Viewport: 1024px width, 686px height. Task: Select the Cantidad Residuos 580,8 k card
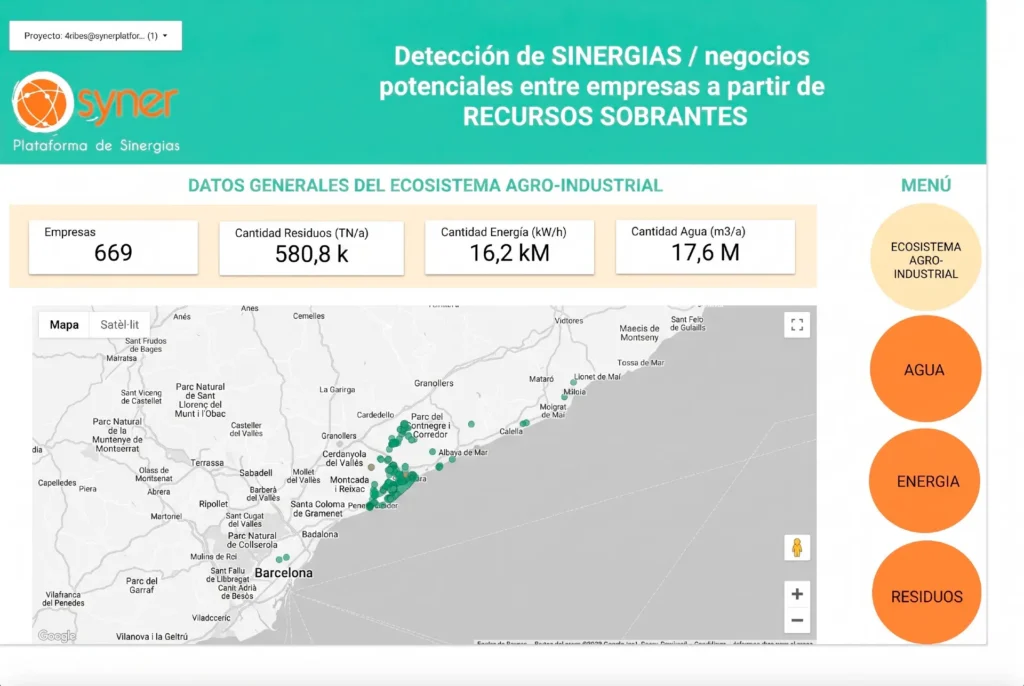[312, 248]
